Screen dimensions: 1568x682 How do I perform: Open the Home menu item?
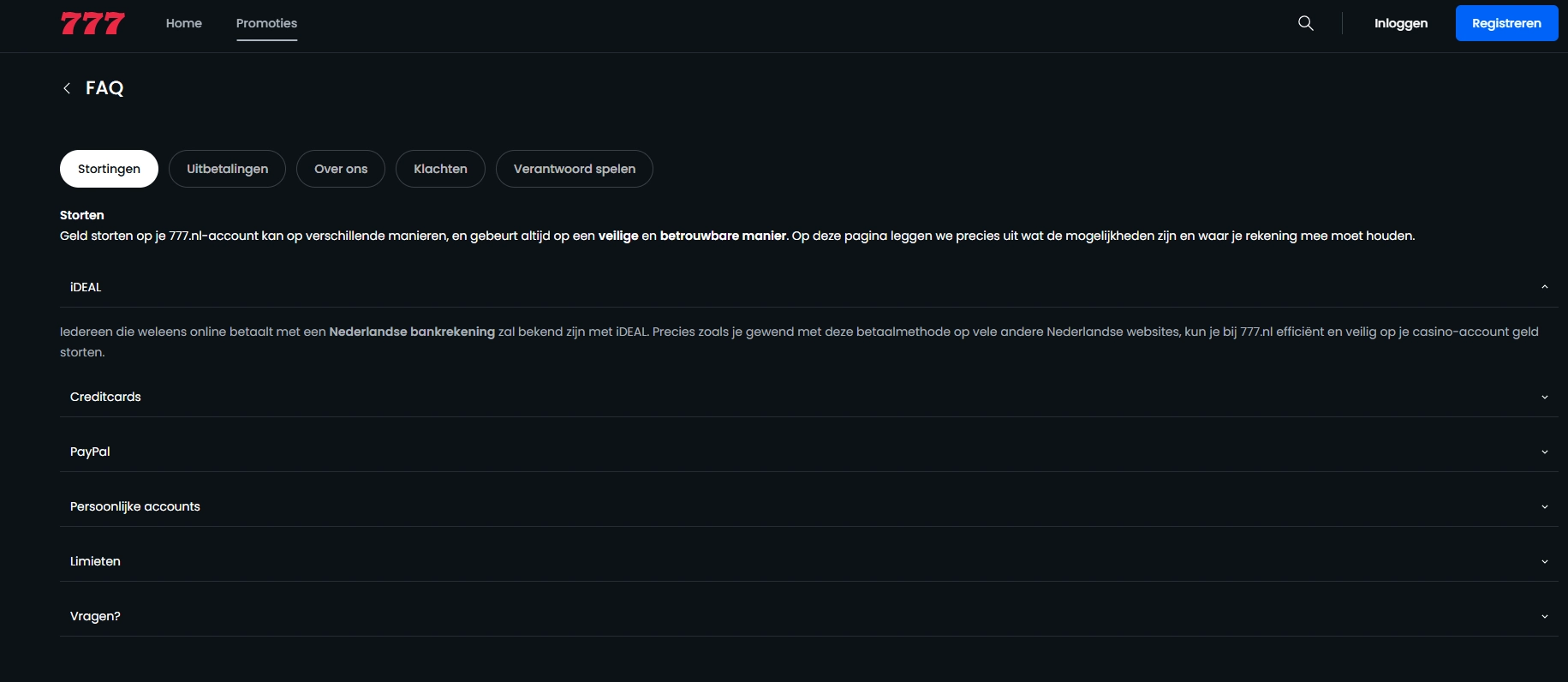tap(184, 23)
